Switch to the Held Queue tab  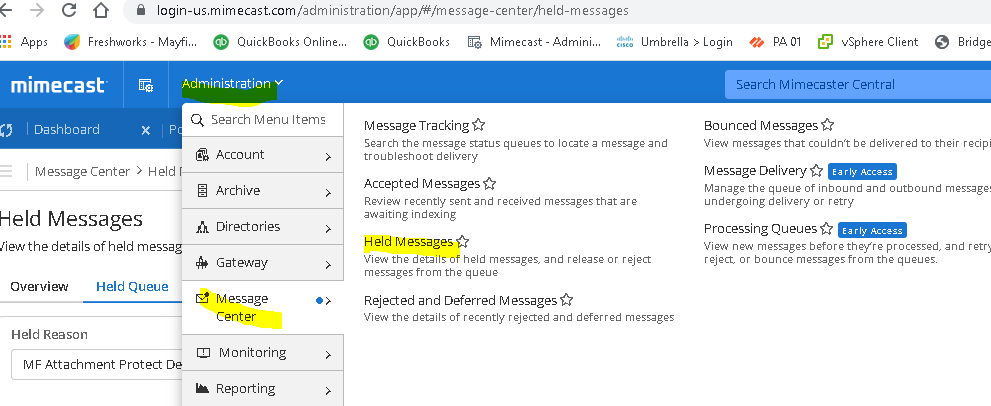(x=132, y=286)
